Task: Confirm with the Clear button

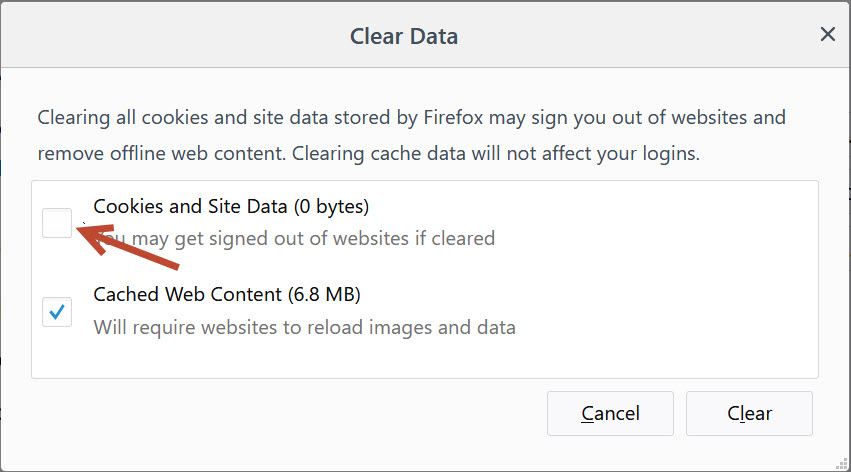Action: click(749, 413)
